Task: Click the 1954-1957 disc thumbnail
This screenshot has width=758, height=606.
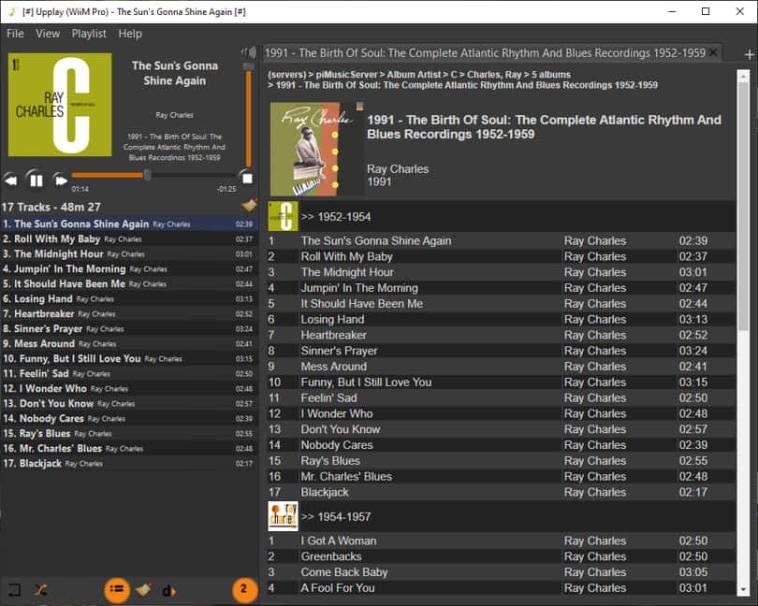Action: [283, 516]
